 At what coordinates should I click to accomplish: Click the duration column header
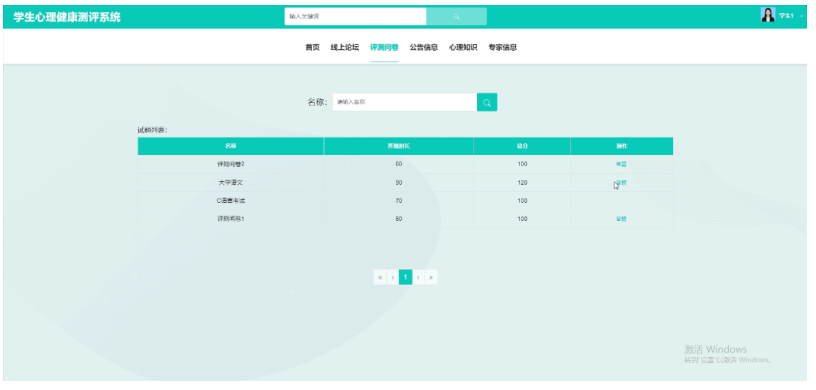399,146
